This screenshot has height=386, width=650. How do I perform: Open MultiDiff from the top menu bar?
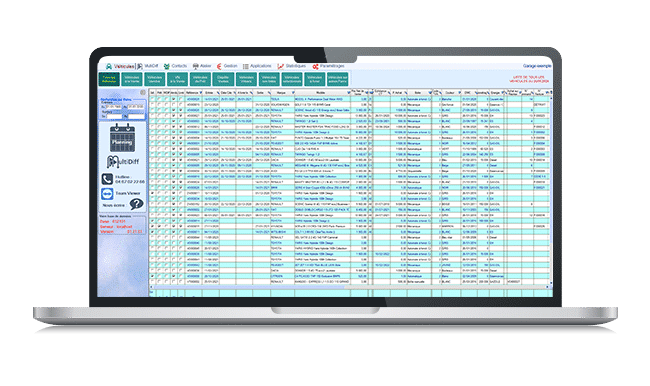(148, 66)
